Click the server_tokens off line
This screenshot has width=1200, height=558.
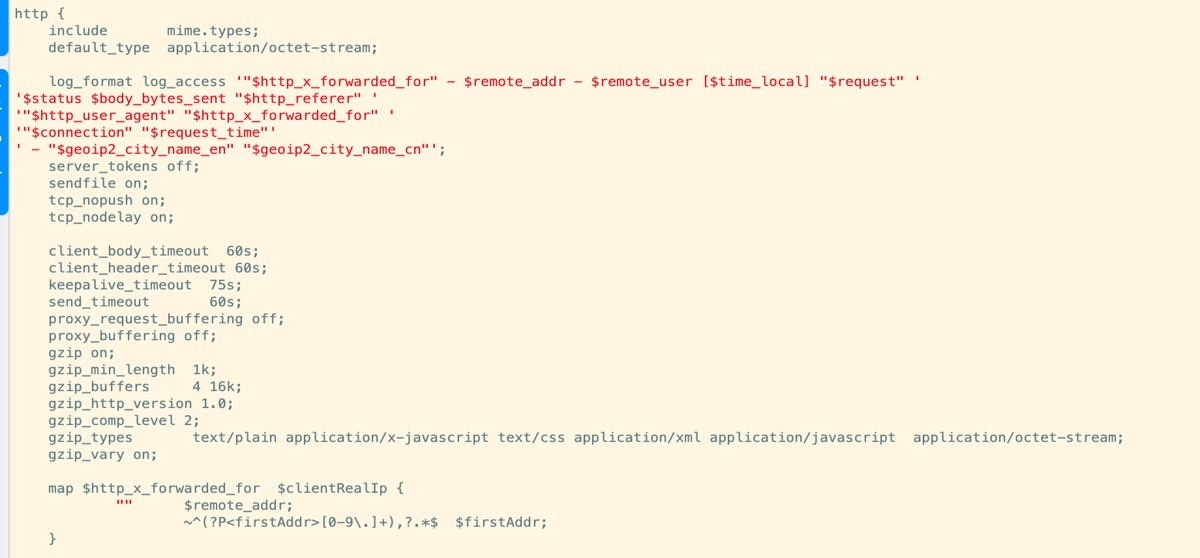(123, 166)
